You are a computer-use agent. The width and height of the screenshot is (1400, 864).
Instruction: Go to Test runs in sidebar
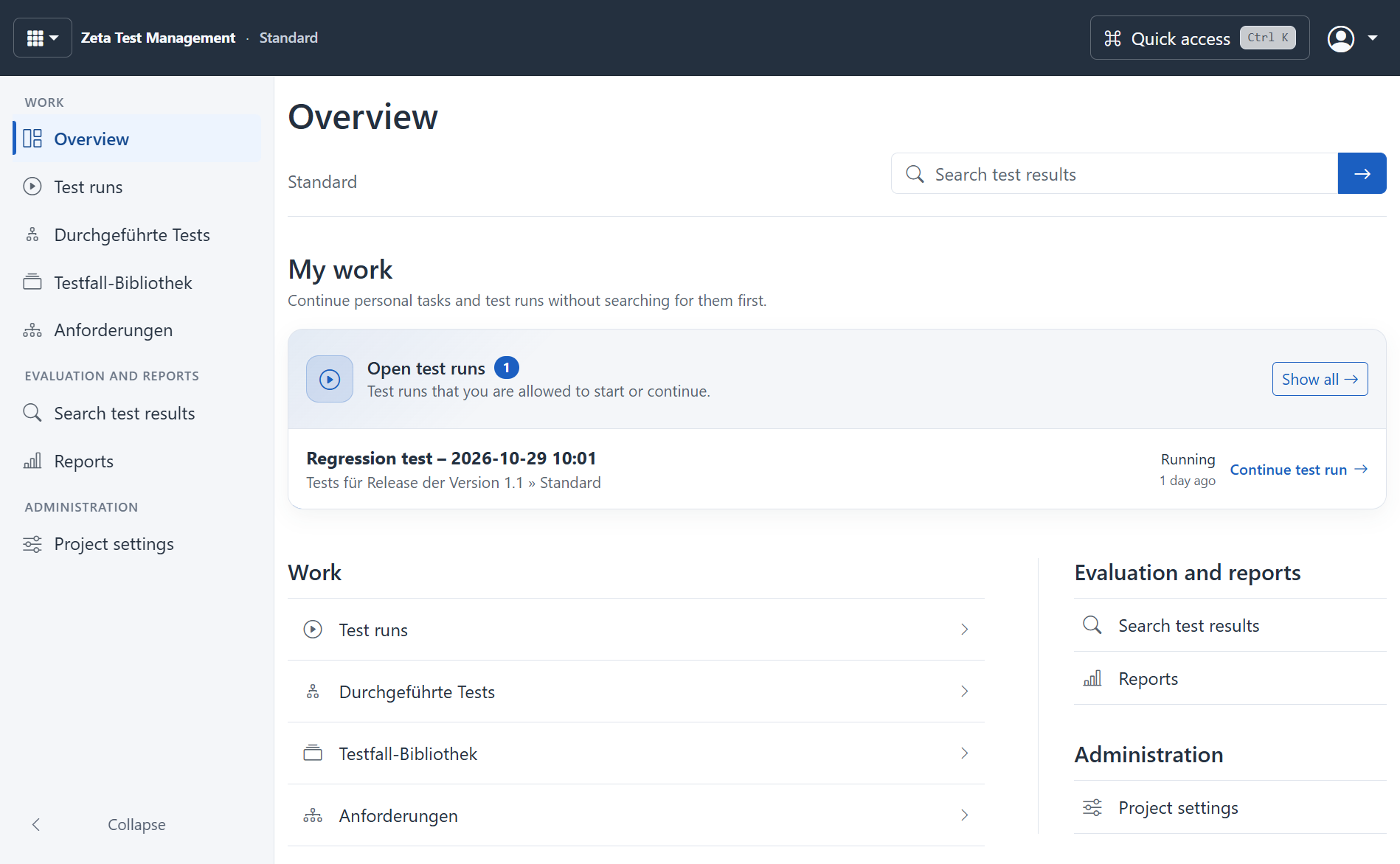pyautogui.click(x=137, y=187)
